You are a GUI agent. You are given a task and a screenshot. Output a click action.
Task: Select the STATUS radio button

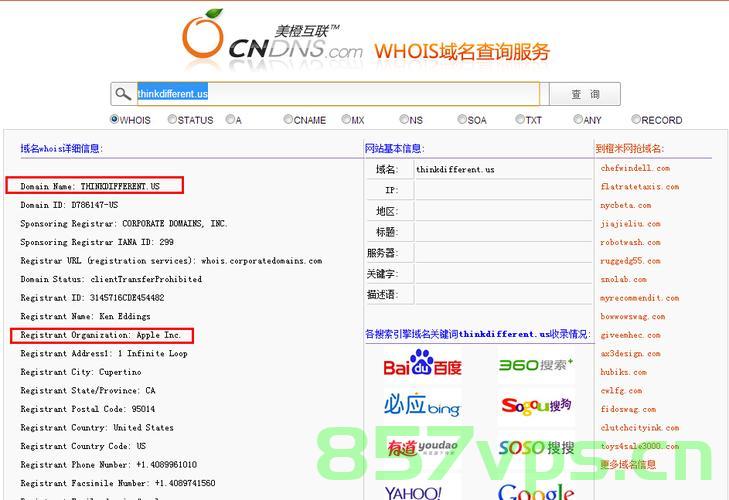pos(172,120)
